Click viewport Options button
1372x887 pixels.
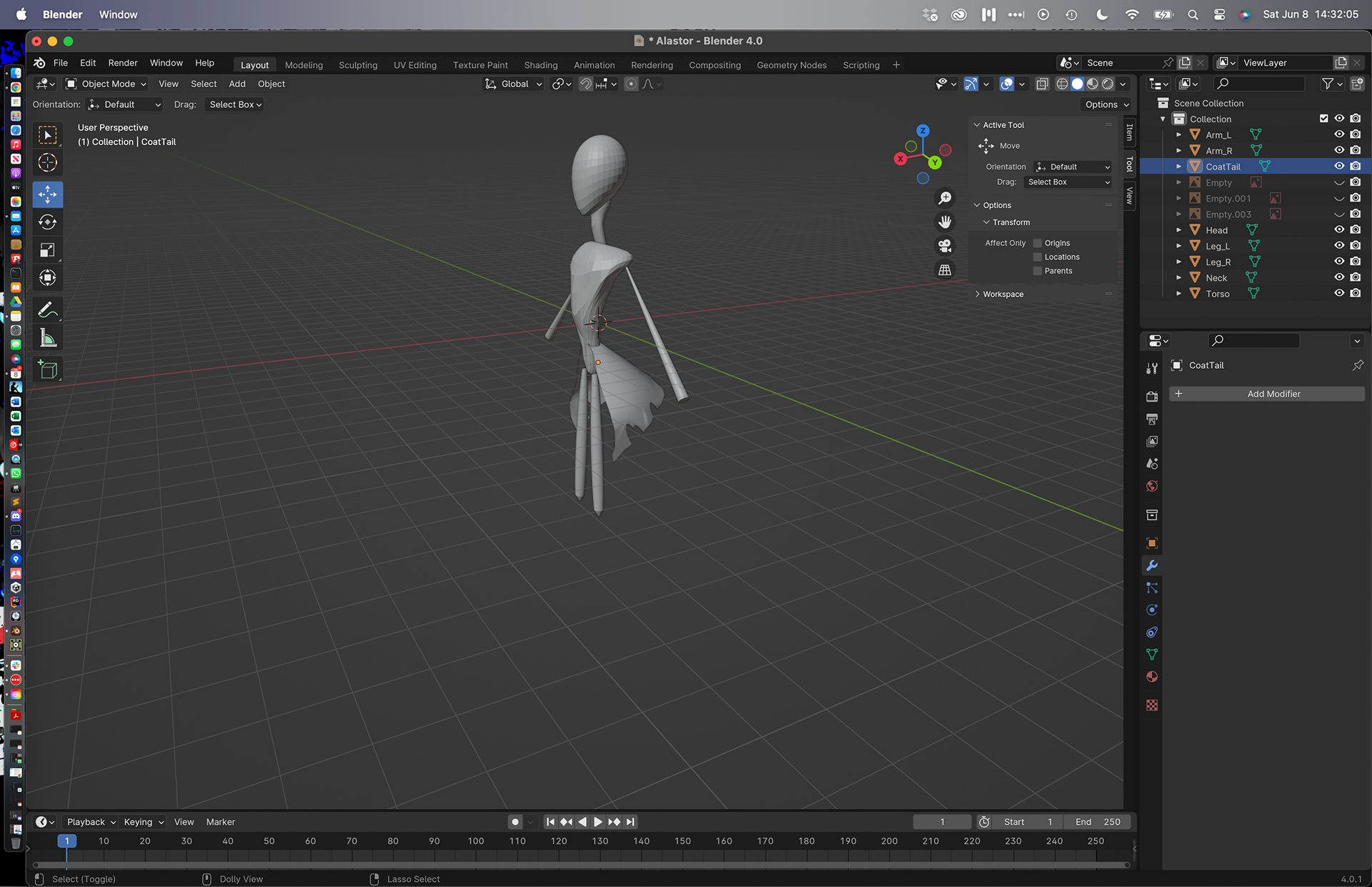(x=1106, y=104)
